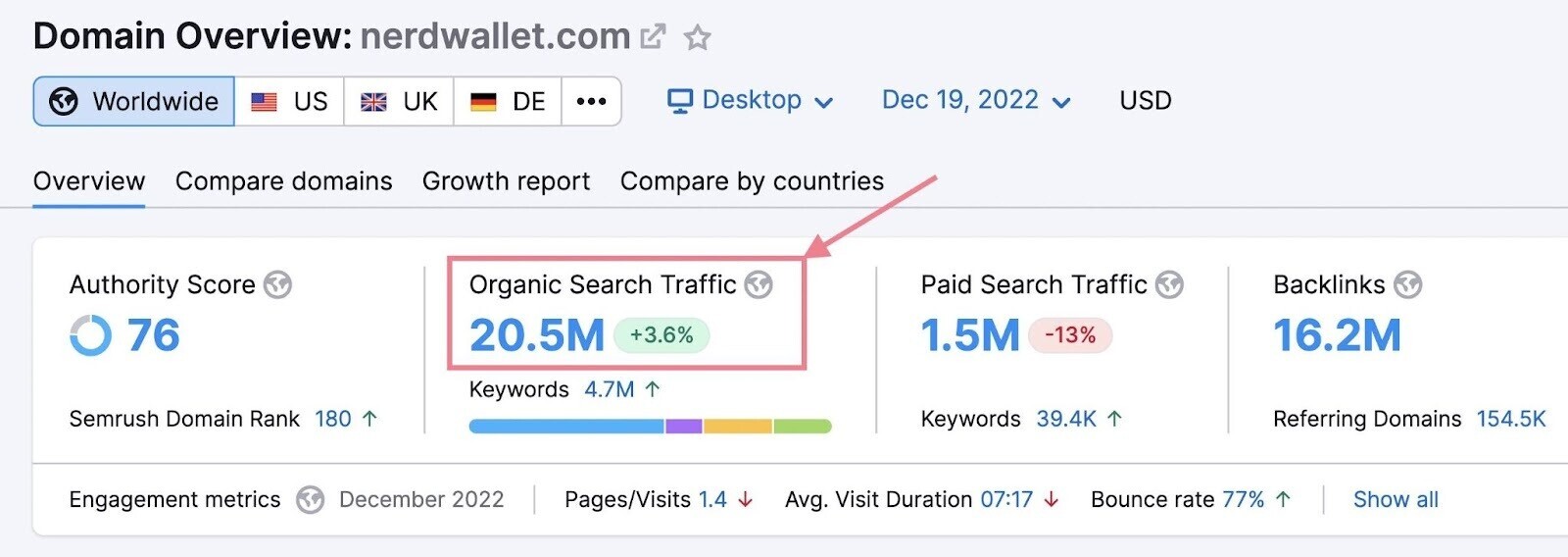Image resolution: width=1568 pixels, height=557 pixels.
Task: Click globe icon beside Paid Search Traffic
Action: click(x=1169, y=285)
